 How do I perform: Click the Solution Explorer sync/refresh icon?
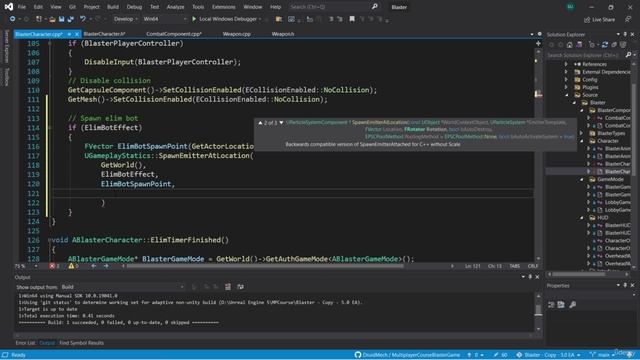pos(605,44)
